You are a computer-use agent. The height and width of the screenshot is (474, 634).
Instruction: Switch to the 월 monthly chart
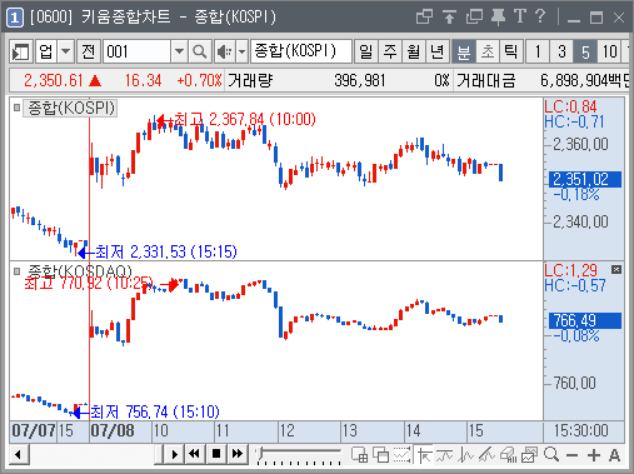pyautogui.click(x=414, y=51)
